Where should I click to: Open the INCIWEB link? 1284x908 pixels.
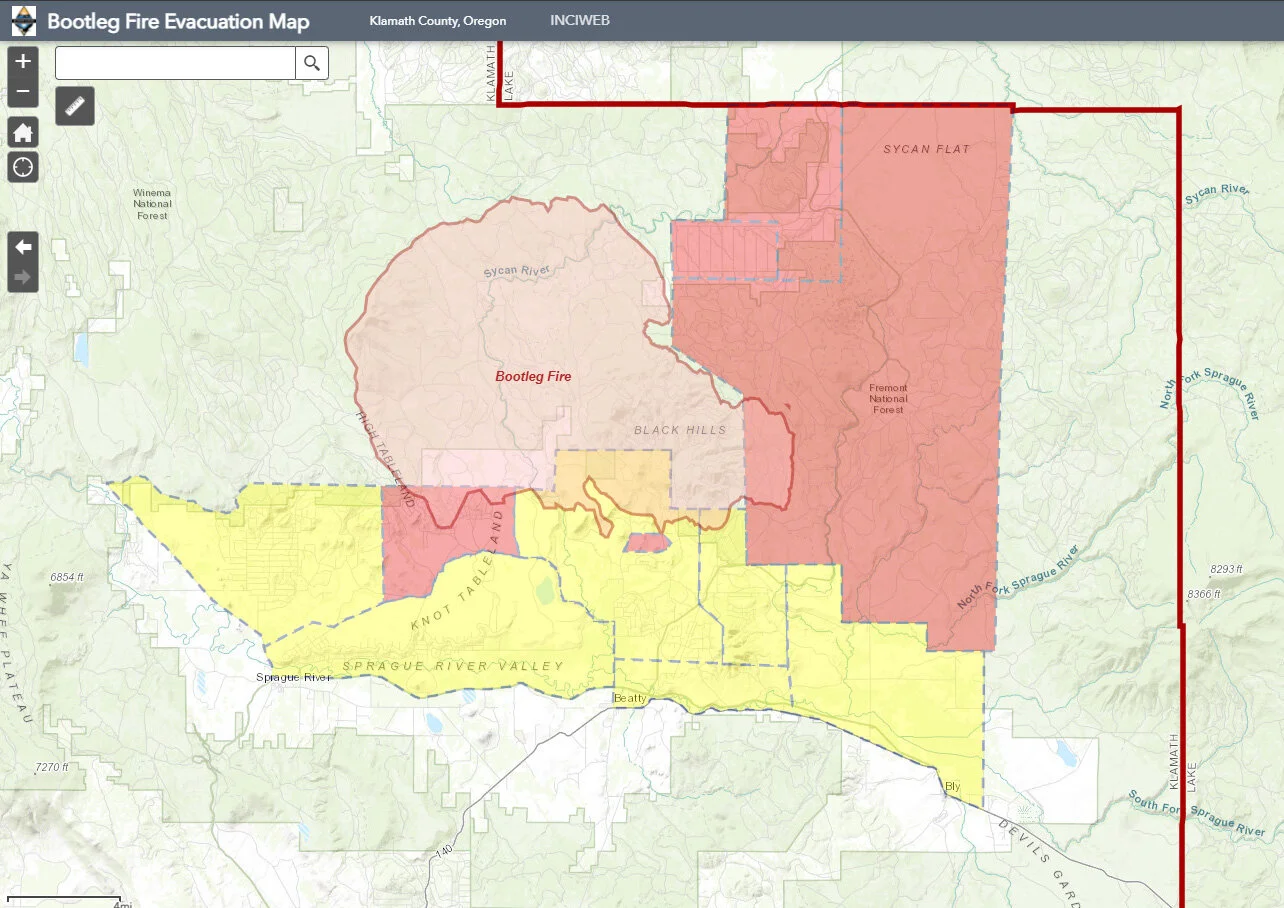580,21
